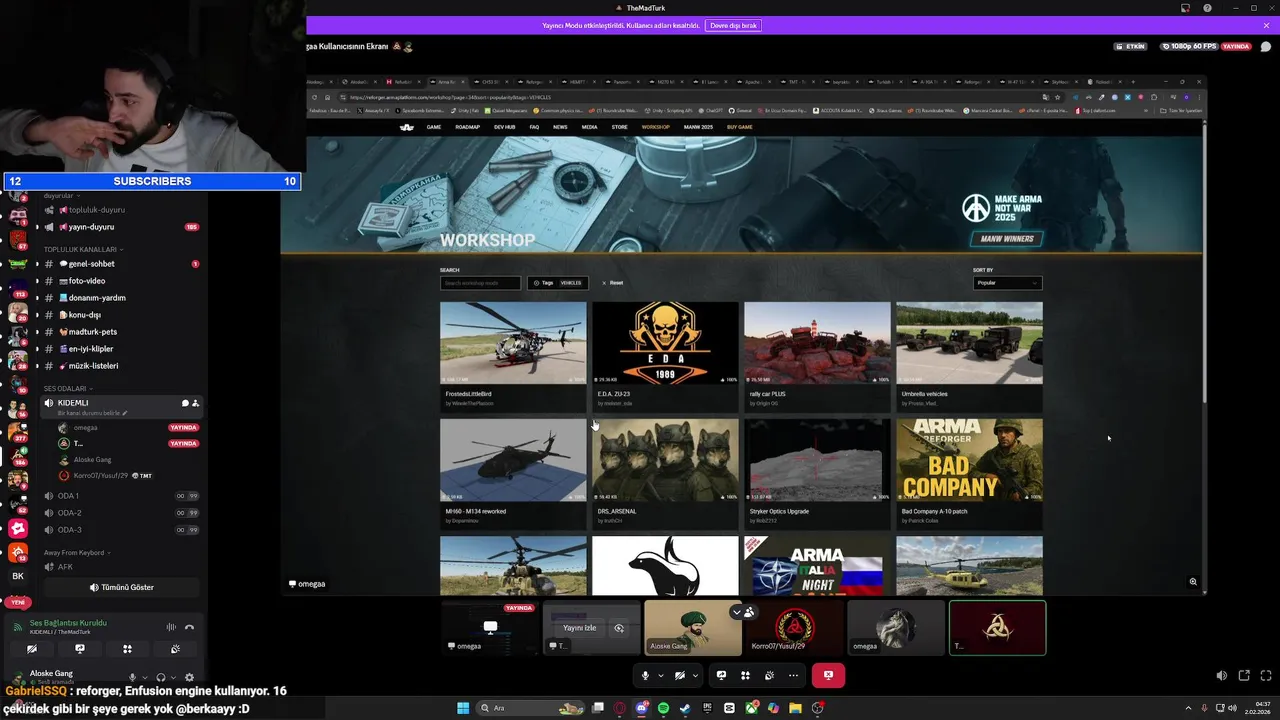
Task: Expand headphone output options arrow in user panel
Action: click(x=174, y=677)
